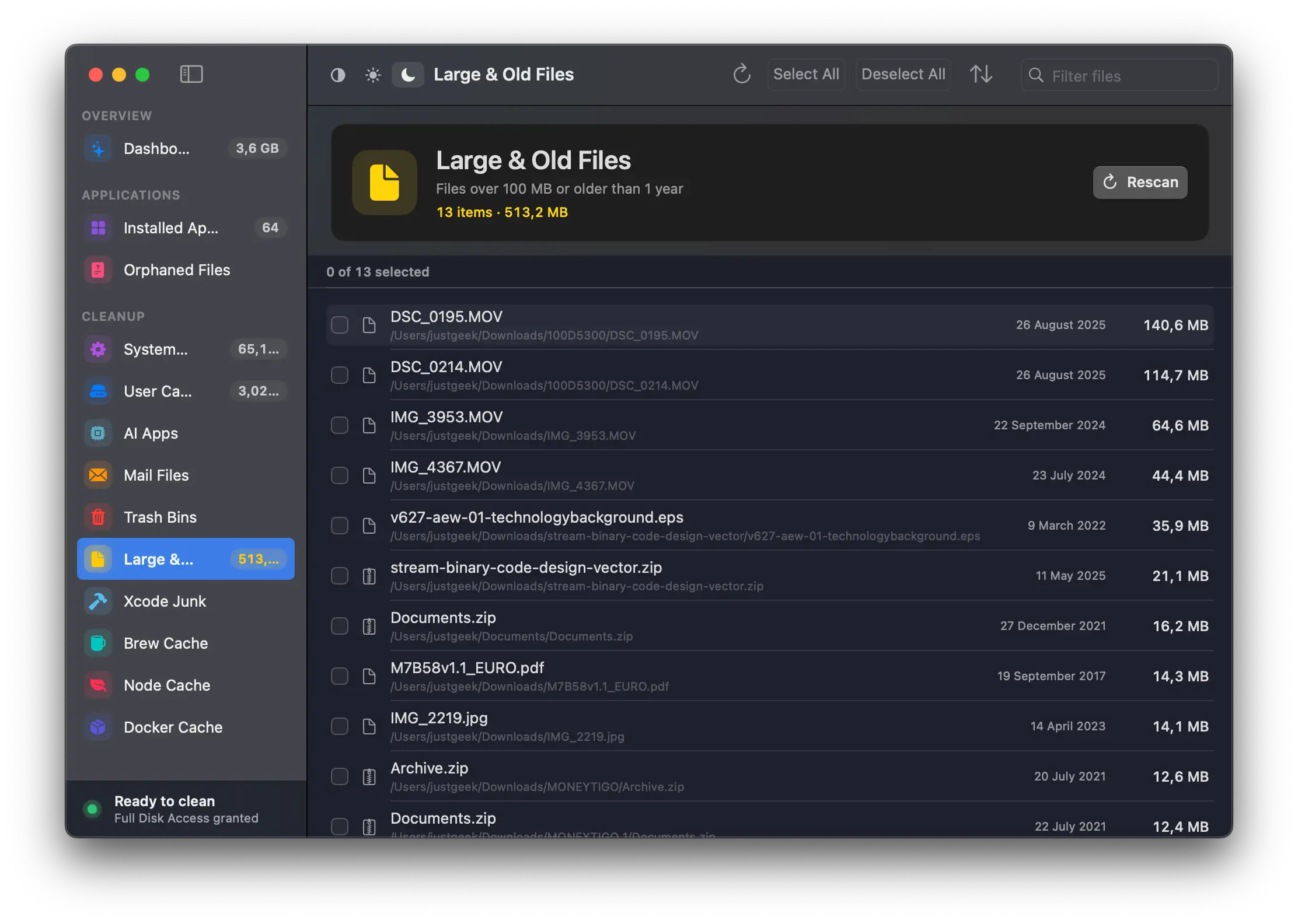Click the 12,6 MB size value
Screen dimensions: 1298x924
click(x=1180, y=776)
